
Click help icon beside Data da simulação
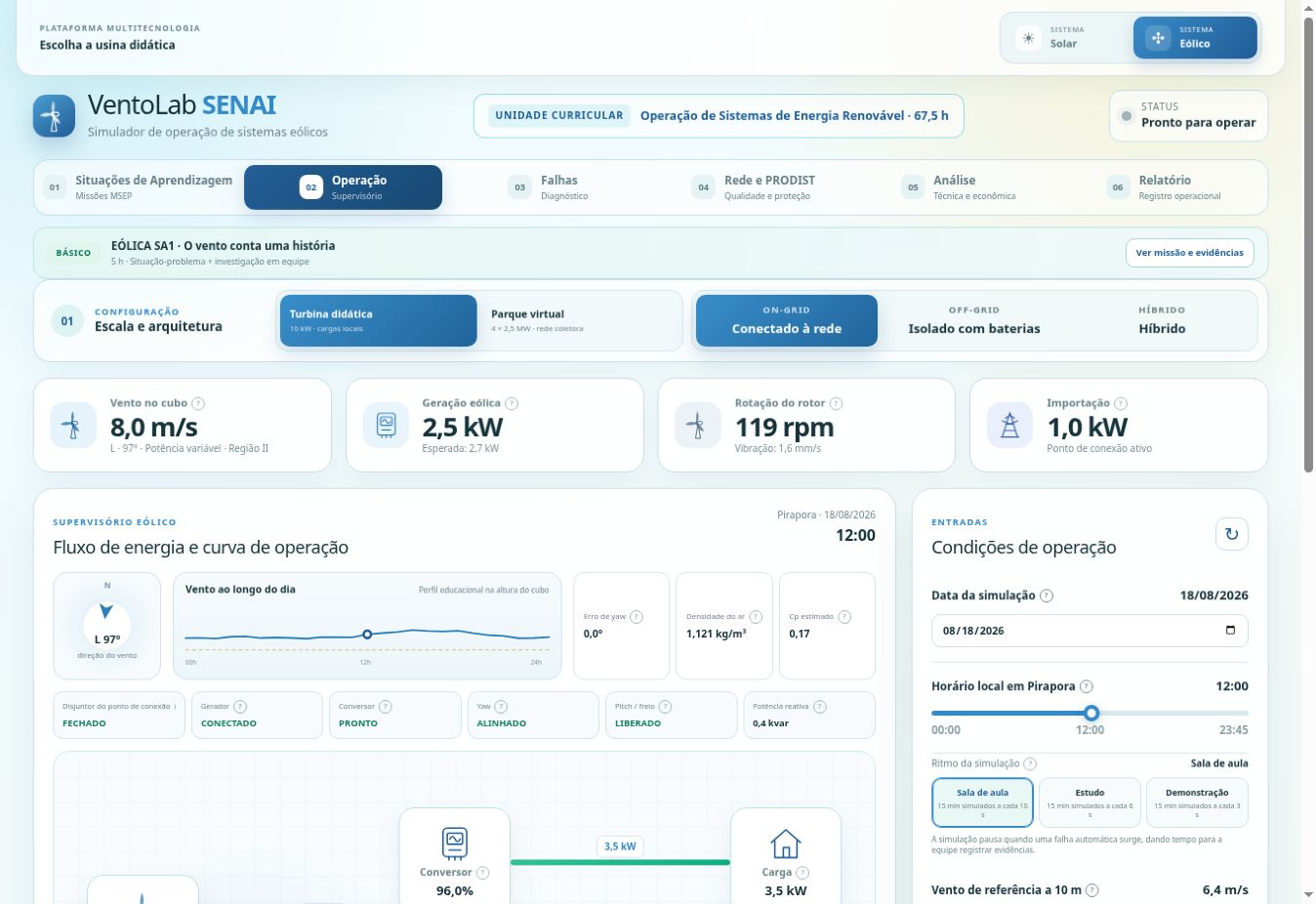[1047, 596]
